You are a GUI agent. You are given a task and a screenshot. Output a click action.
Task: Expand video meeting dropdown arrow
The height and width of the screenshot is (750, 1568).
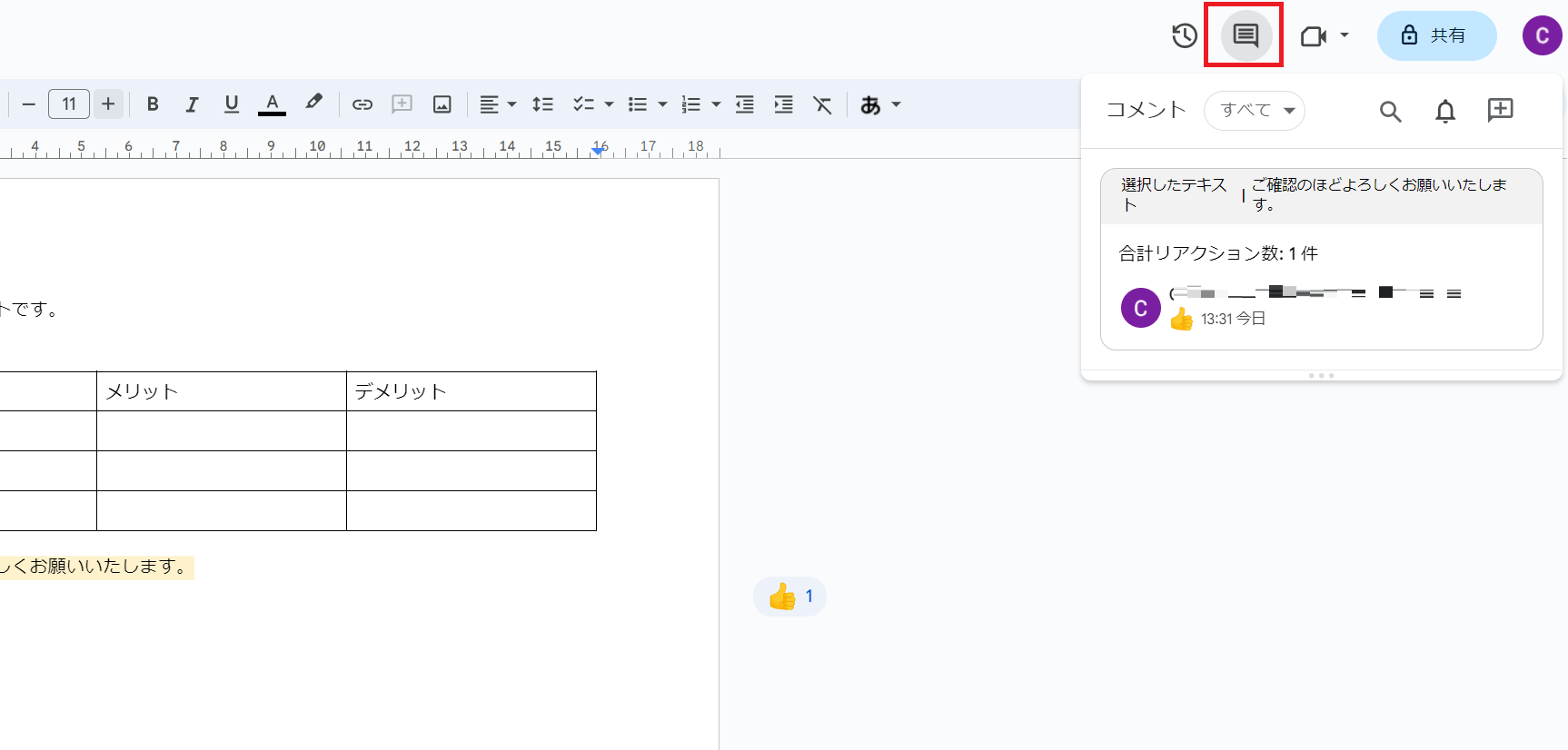(x=1345, y=35)
